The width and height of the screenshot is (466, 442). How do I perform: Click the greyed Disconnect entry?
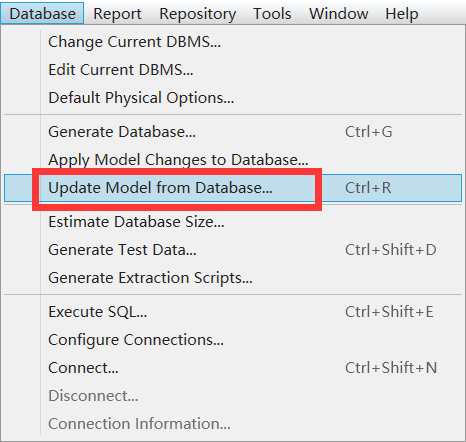(x=233, y=396)
